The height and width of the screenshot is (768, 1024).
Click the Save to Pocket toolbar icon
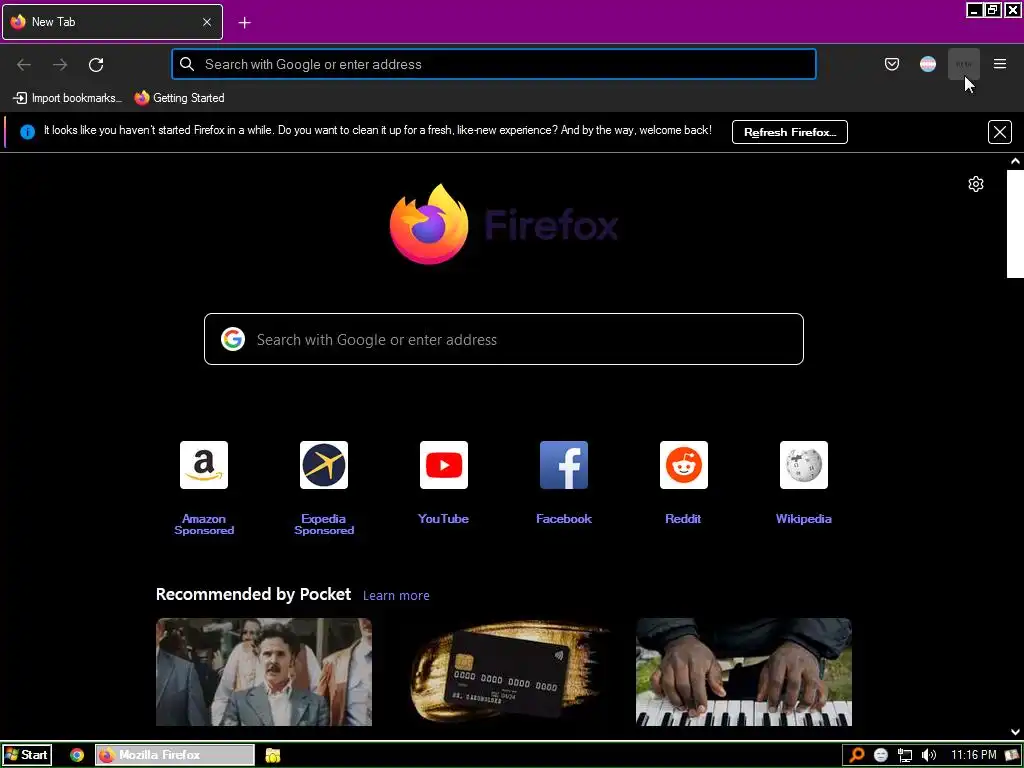click(x=891, y=64)
